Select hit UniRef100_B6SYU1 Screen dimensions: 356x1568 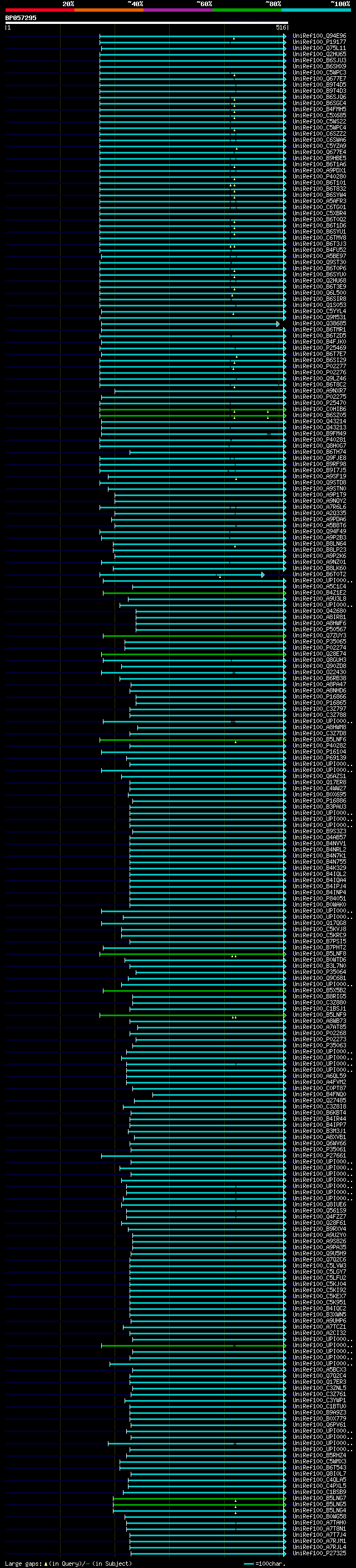tap(319, 231)
